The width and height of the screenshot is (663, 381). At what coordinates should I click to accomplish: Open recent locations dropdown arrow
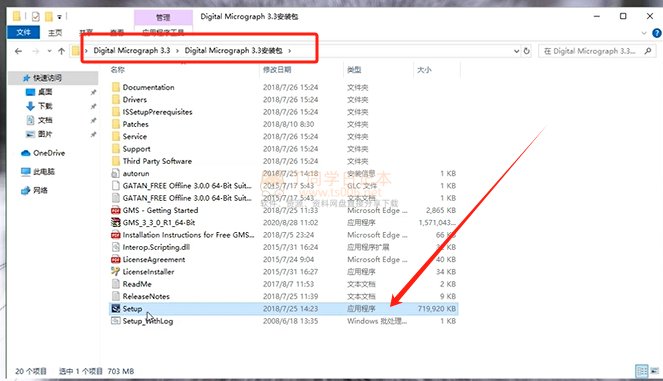49,51
